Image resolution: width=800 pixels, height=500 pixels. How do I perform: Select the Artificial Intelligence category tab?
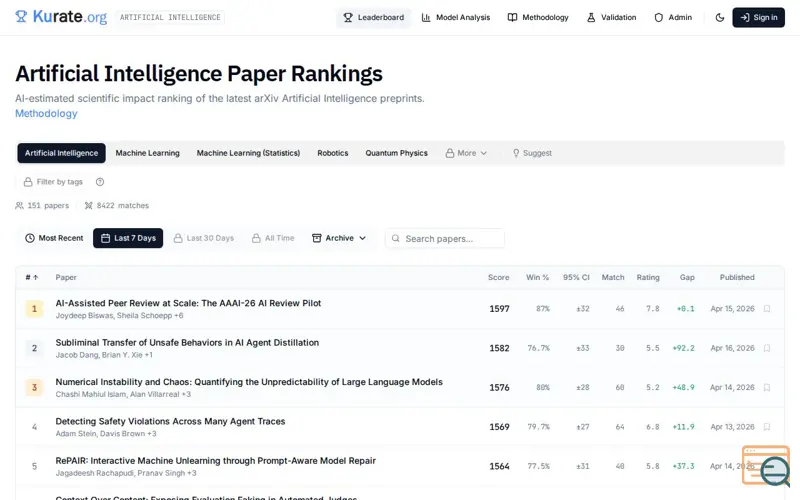pyautogui.click(x=61, y=153)
